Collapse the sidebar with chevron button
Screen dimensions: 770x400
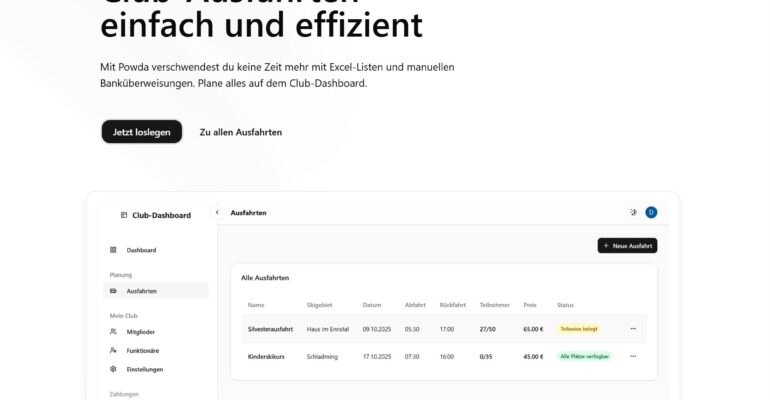(217, 212)
